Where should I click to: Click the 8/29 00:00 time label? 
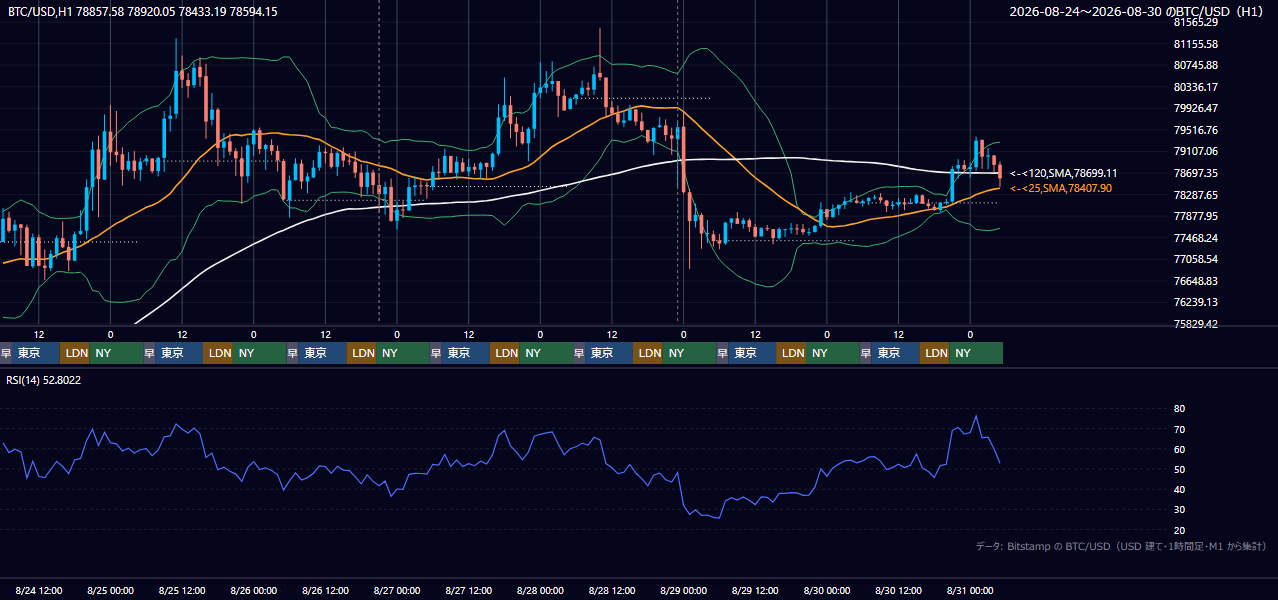(684, 591)
